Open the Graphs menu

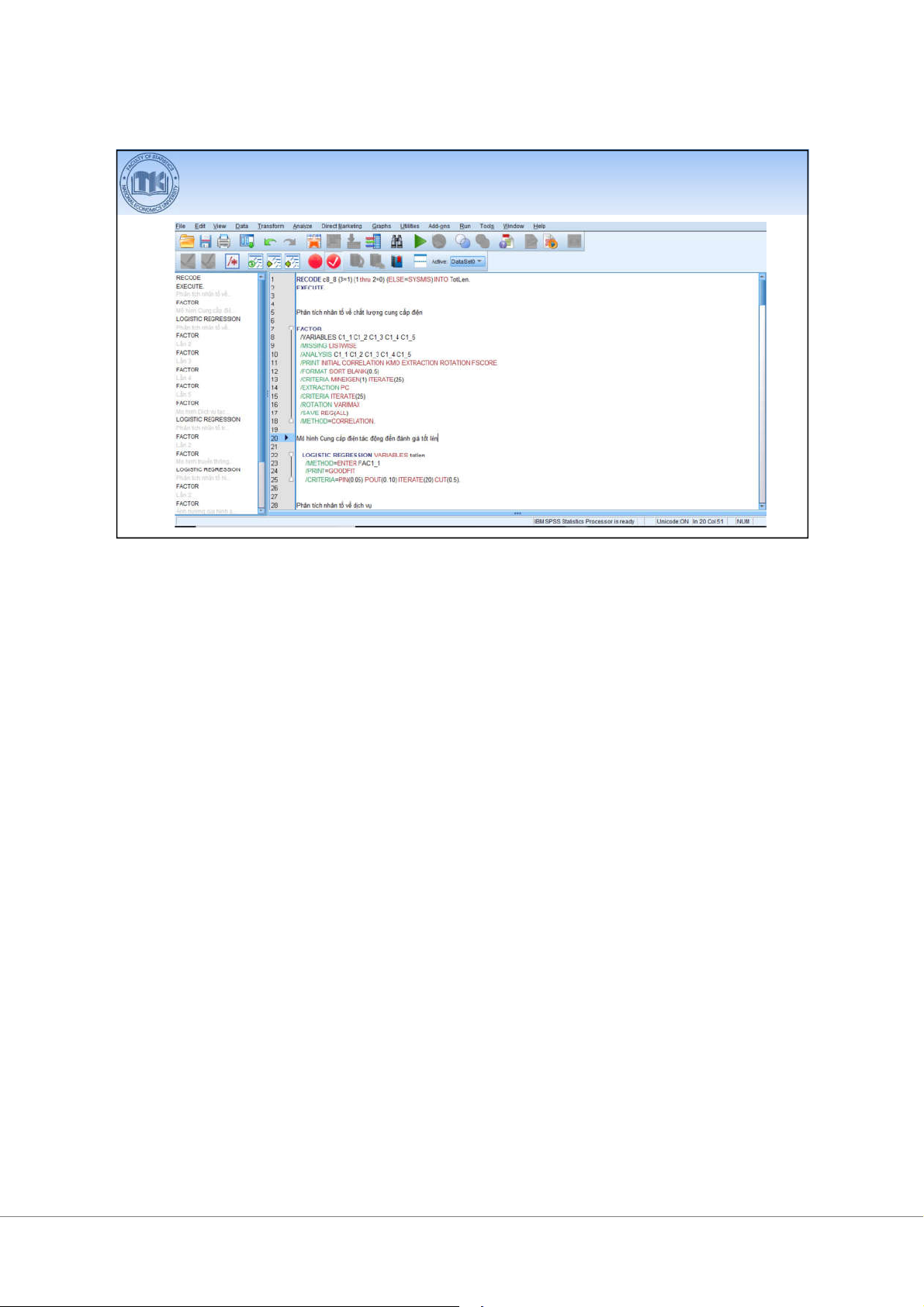pos(381,226)
